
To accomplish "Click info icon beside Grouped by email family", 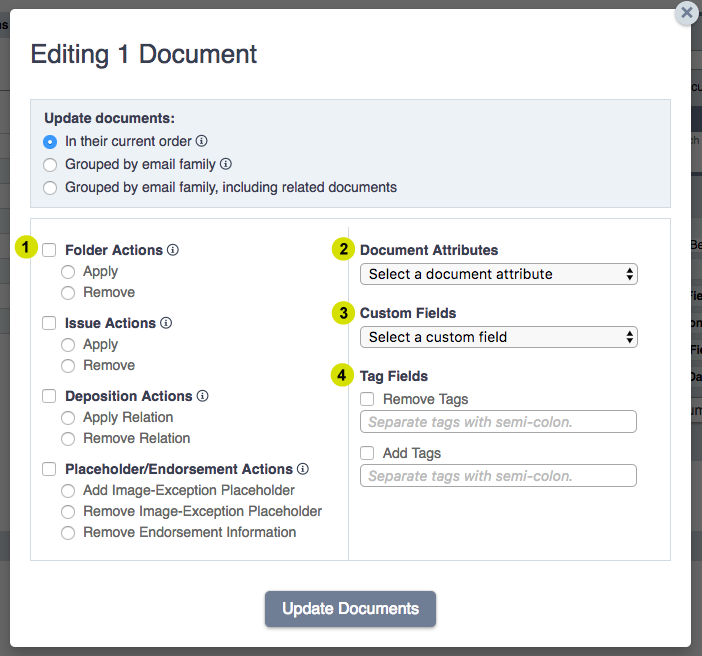I will [x=226, y=164].
